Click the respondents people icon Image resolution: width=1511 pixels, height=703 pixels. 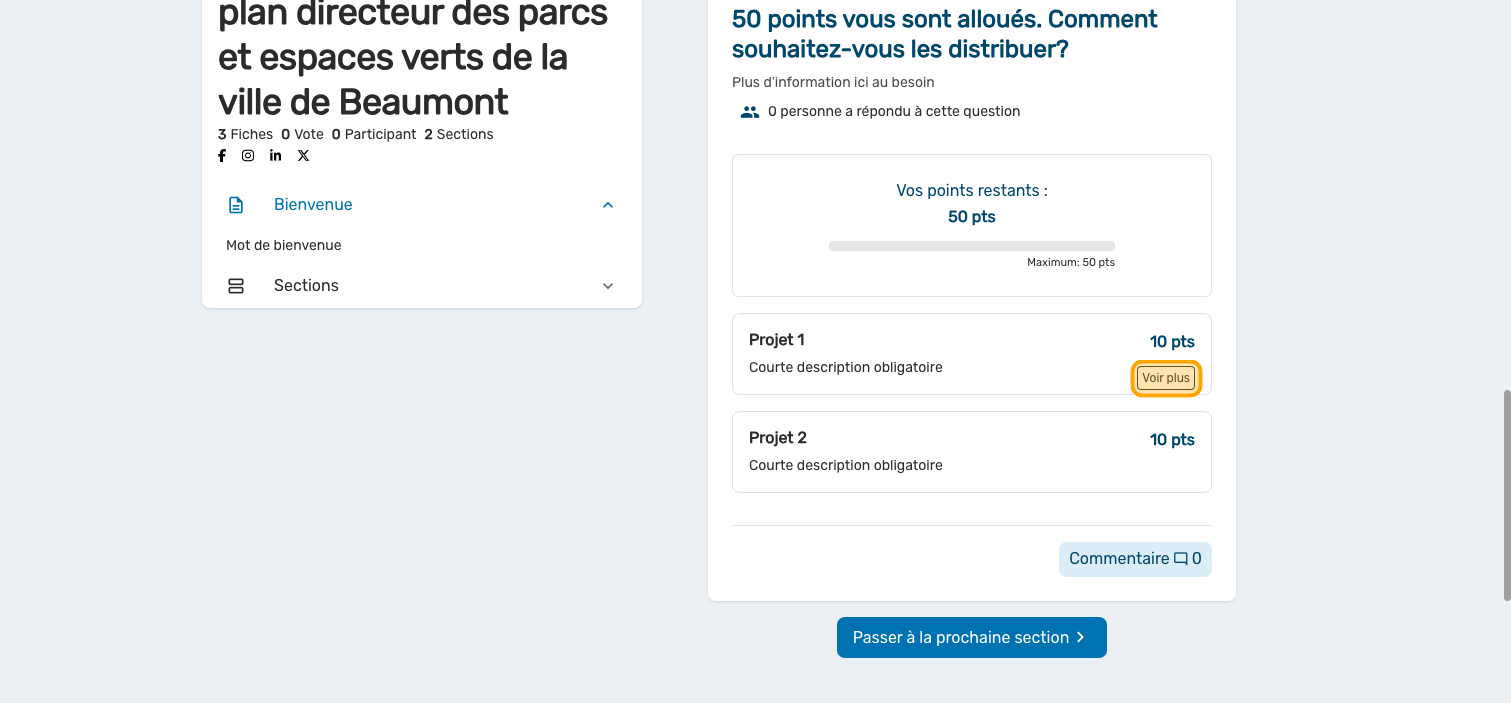(750, 112)
